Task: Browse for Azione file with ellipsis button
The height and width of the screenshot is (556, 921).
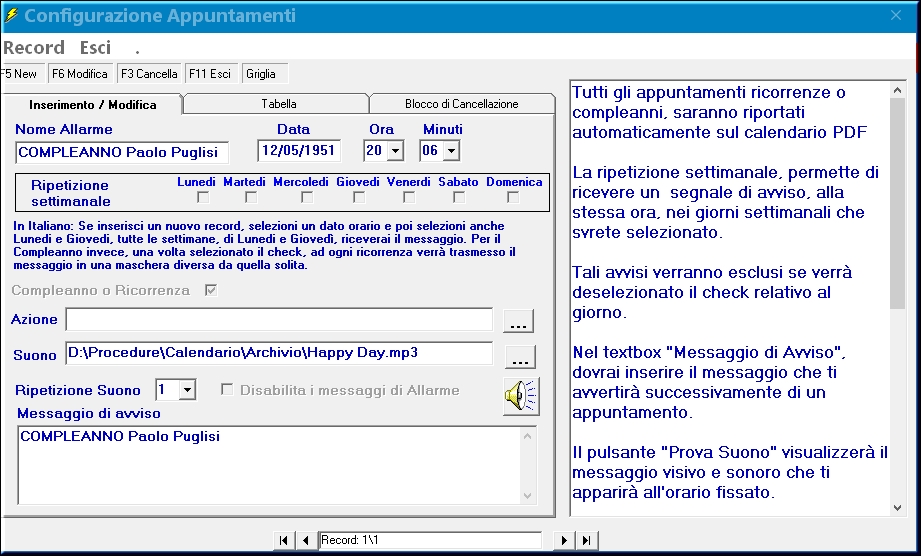Action: click(x=518, y=321)
